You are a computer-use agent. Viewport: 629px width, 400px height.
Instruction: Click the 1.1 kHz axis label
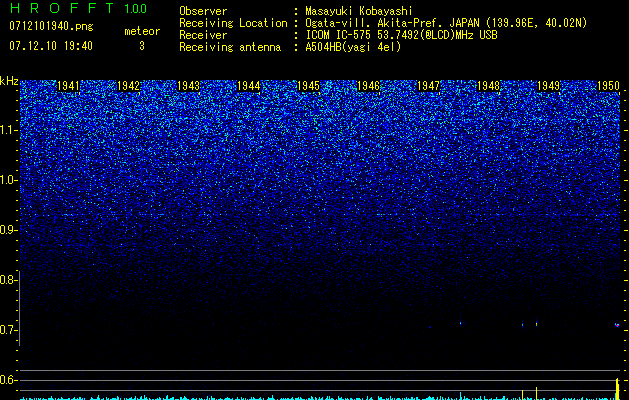pos(8,130)
